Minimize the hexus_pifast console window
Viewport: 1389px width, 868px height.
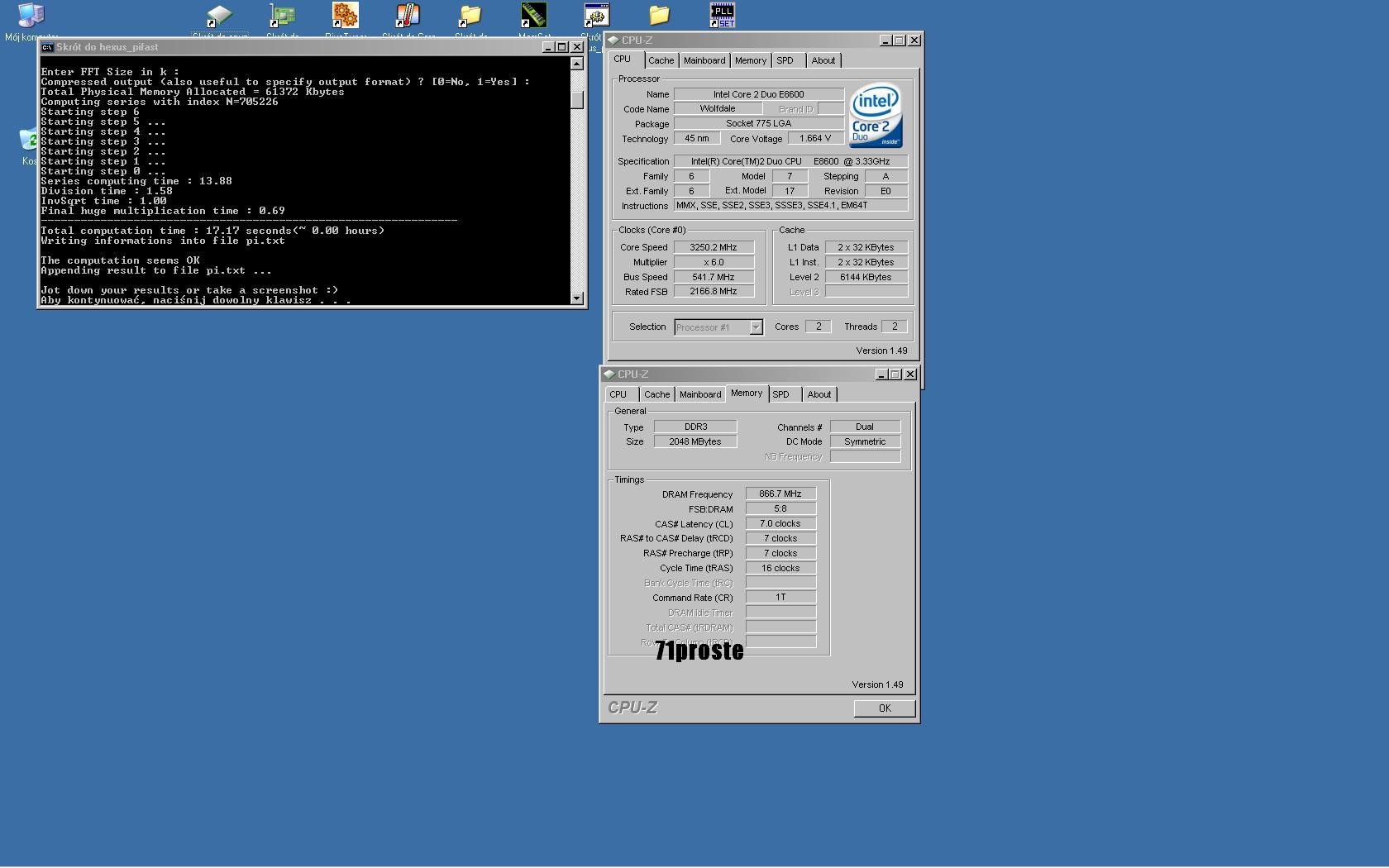coord(547,47)
